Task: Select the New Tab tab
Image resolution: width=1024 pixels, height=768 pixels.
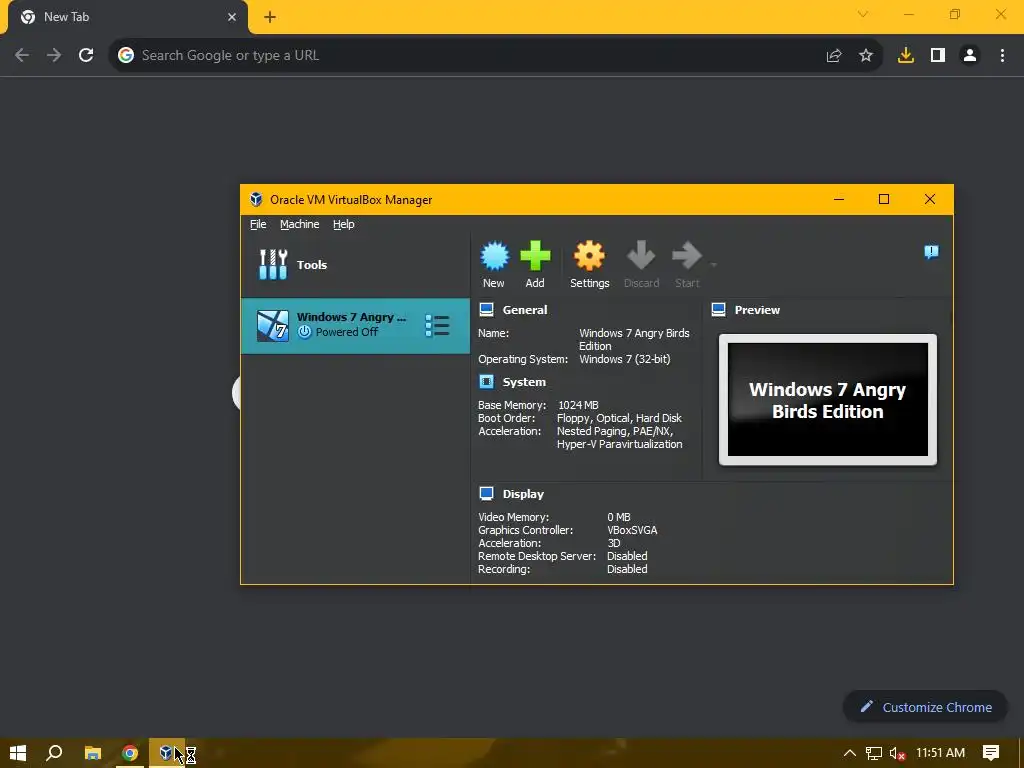Action: pyautogui.click(x=128, y=17)
